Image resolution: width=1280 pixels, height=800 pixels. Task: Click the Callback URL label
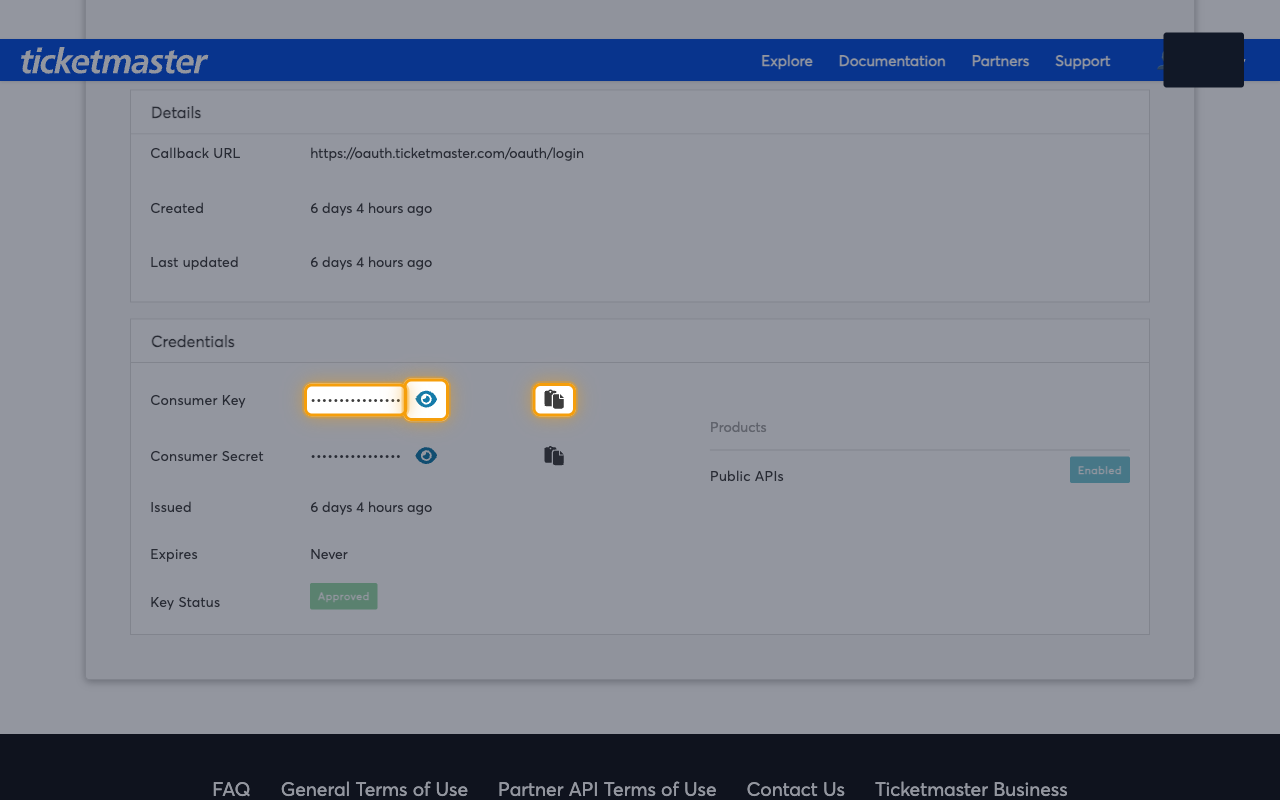[x=195, y=153]
